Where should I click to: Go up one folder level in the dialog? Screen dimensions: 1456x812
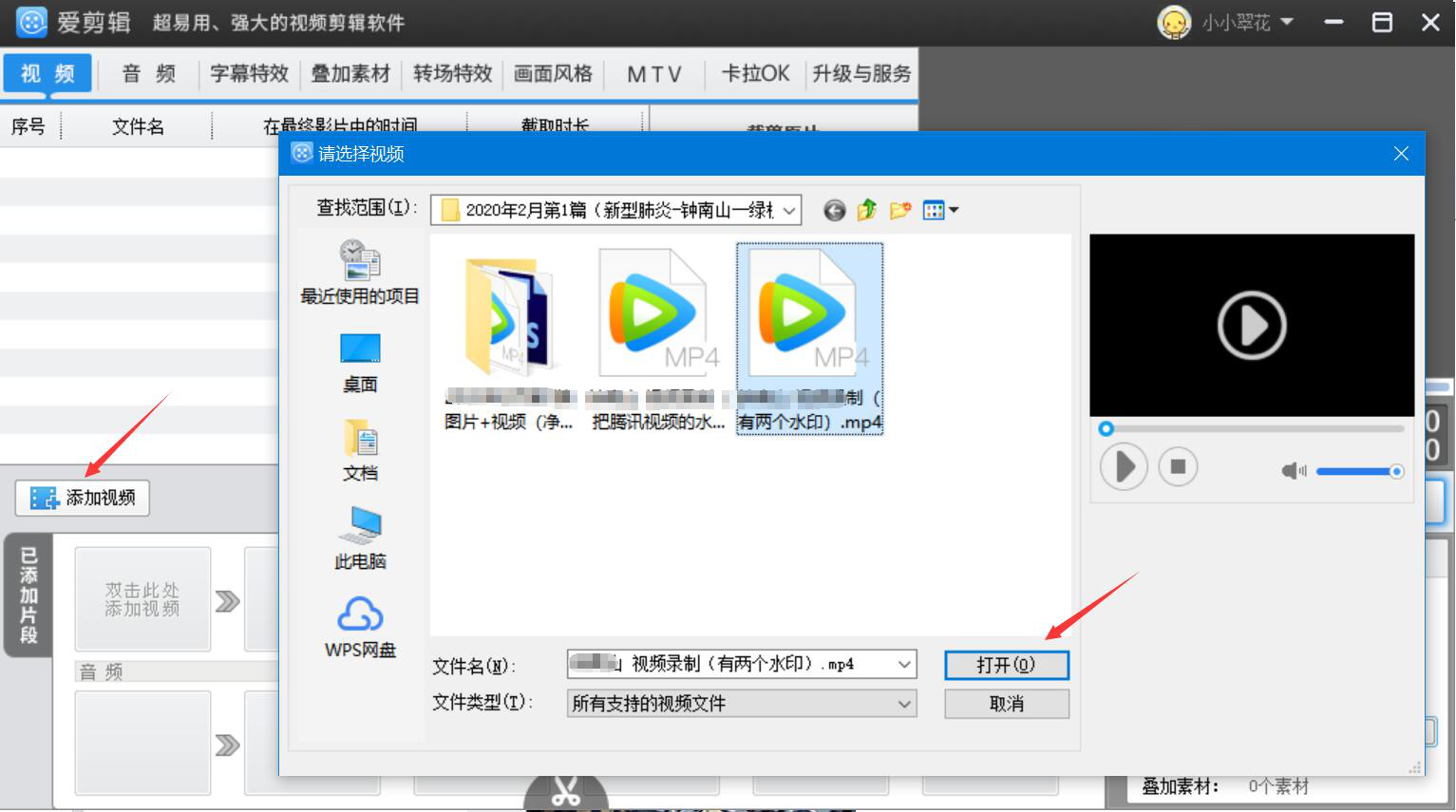coord(866,210)
